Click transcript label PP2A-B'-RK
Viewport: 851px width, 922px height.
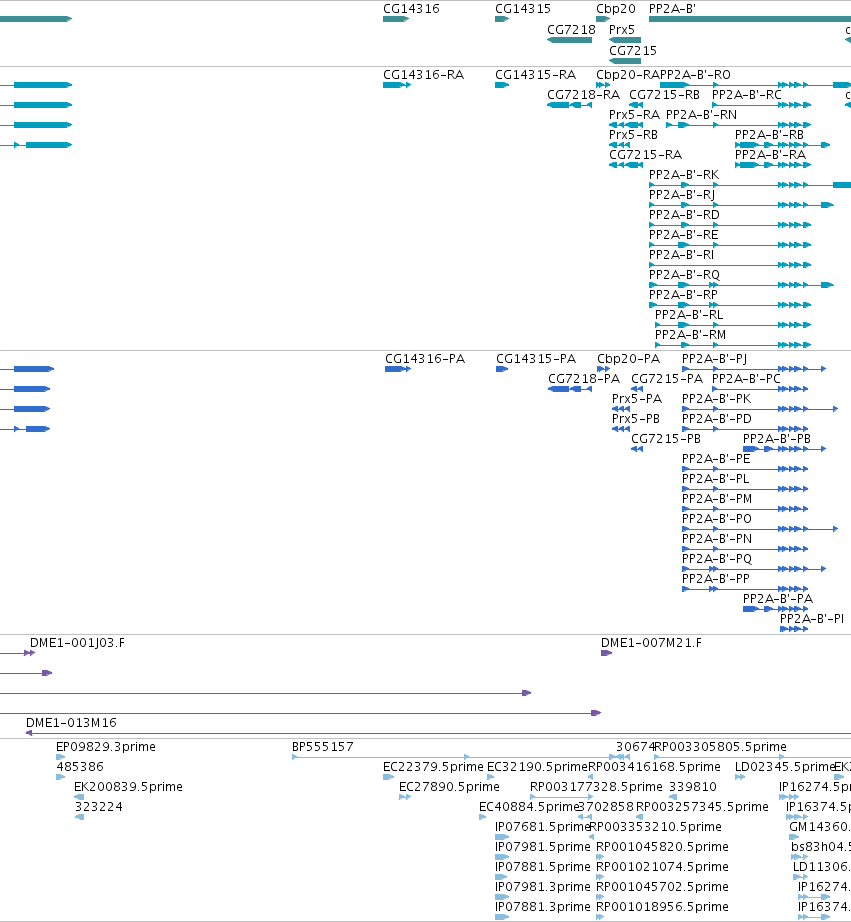684,175
